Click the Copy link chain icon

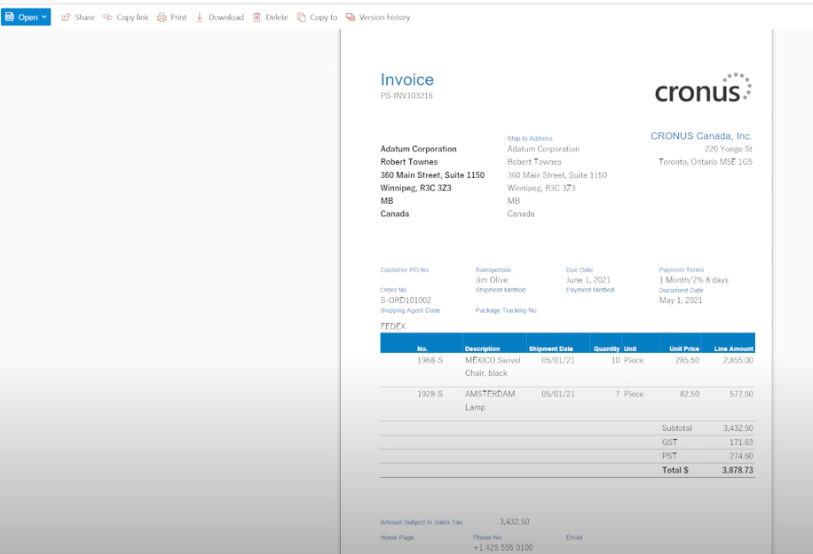pos(108,17)
